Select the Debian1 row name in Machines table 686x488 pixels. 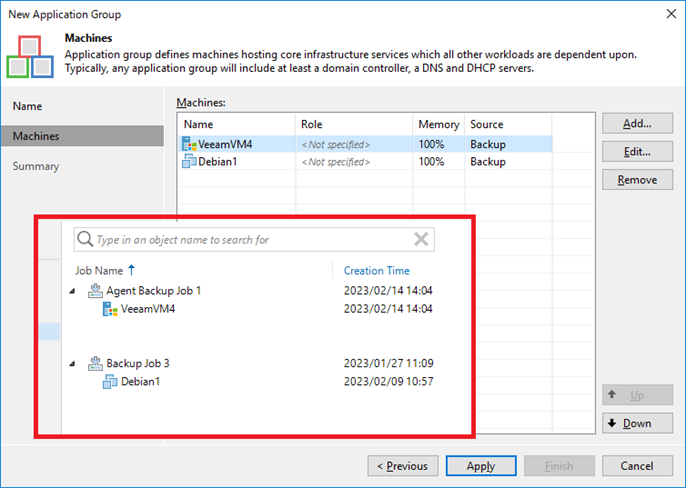click(x=217, y=161)
